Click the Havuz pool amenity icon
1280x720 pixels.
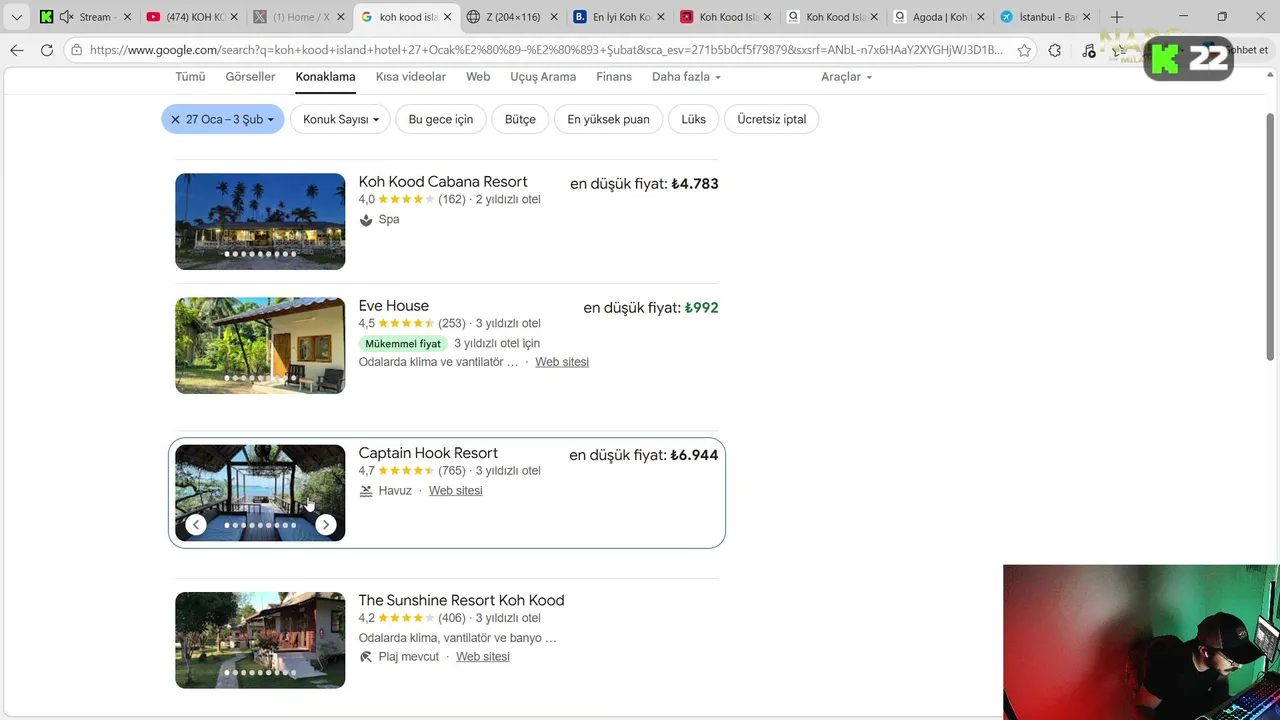pos(366,491)
